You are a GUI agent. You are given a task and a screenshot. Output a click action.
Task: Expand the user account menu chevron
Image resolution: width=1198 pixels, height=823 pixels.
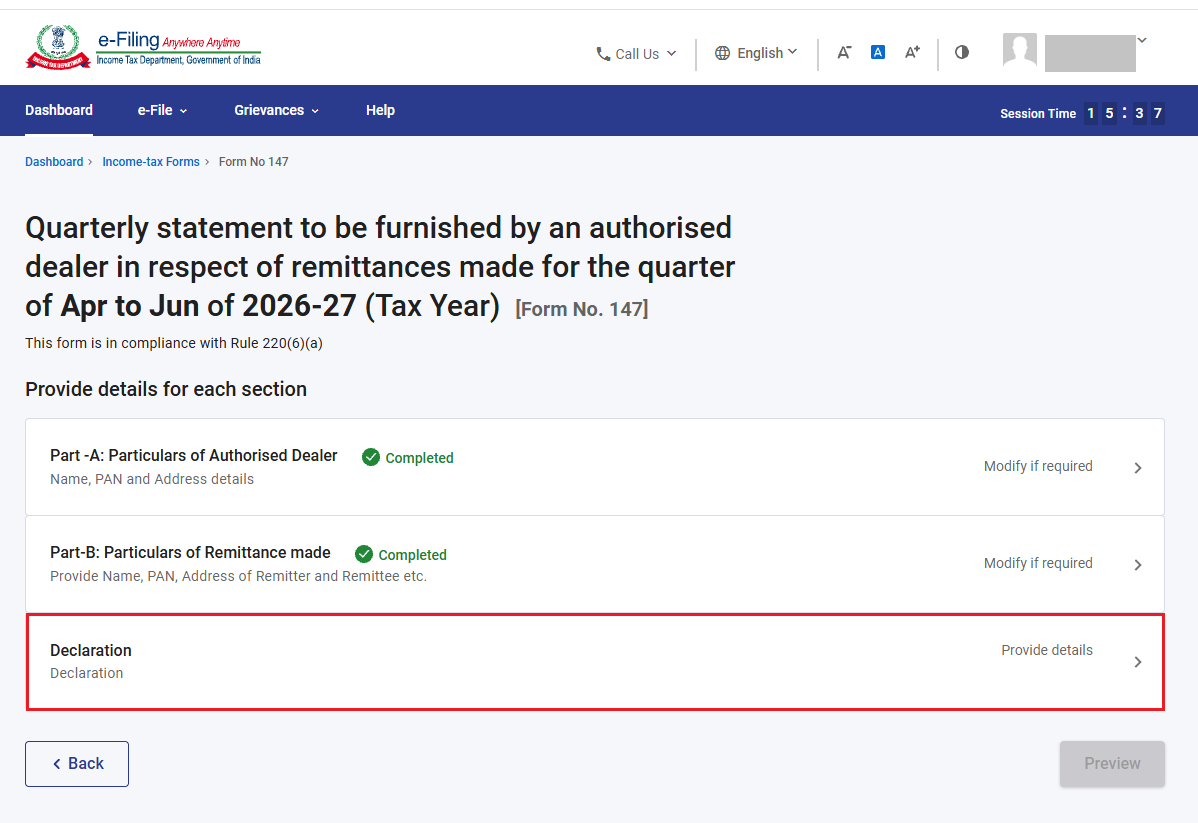[1142, 40]
